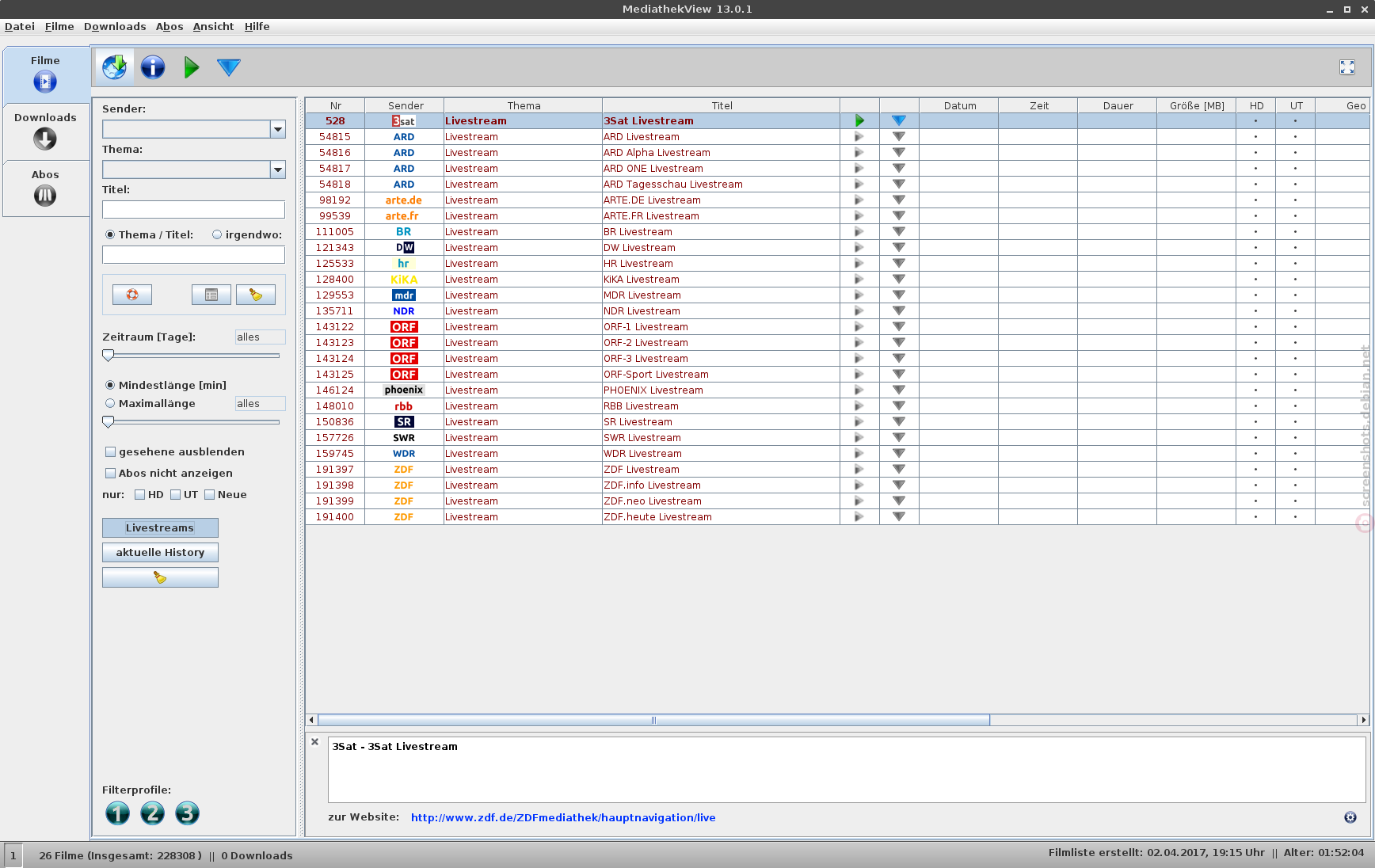The width and height of the screenshot is (1375, 868).
Task: Open description panel settings gear icon
Action: [x=1350, y=817]
